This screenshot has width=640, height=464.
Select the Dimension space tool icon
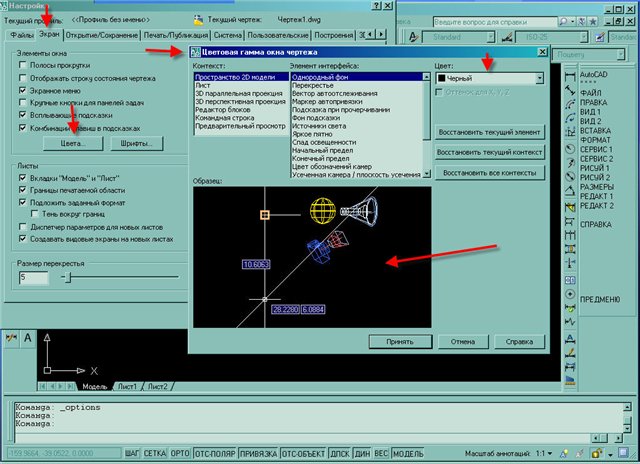(x=570, y=249)
